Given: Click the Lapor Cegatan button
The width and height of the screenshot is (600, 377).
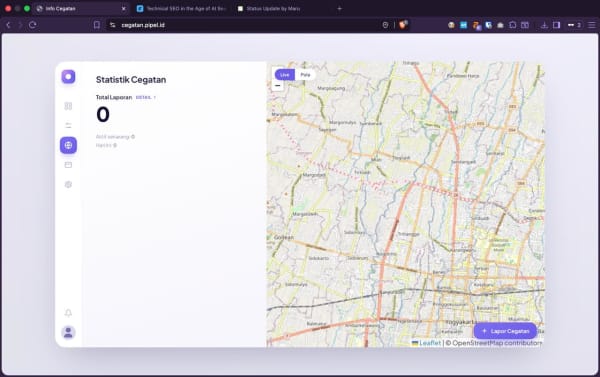Looking at the screenshot, I should coord(505,331).
